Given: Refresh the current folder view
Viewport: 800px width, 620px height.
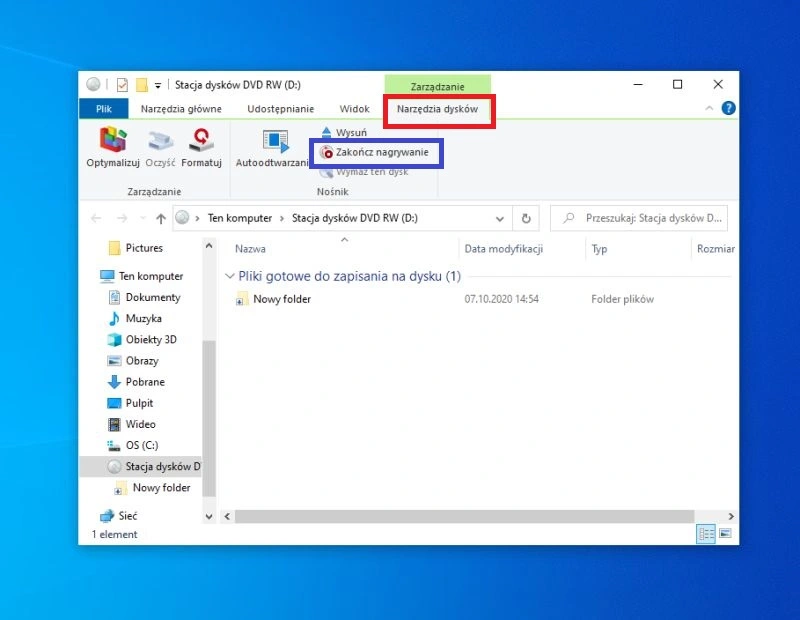Looking at the screenshot, I should click(526, 218).
